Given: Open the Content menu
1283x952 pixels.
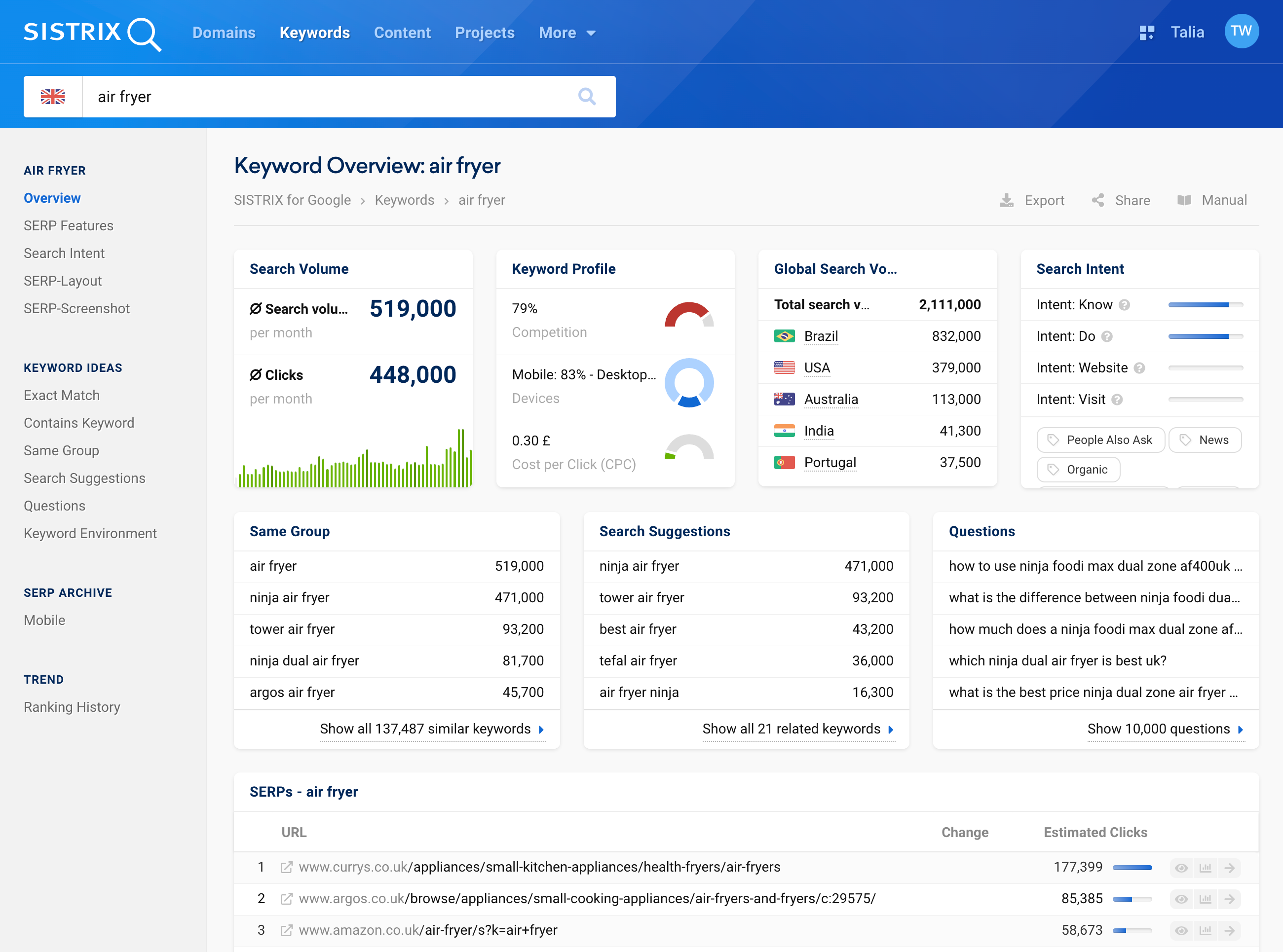Looking at the screenshot, I should click(402, 33).
